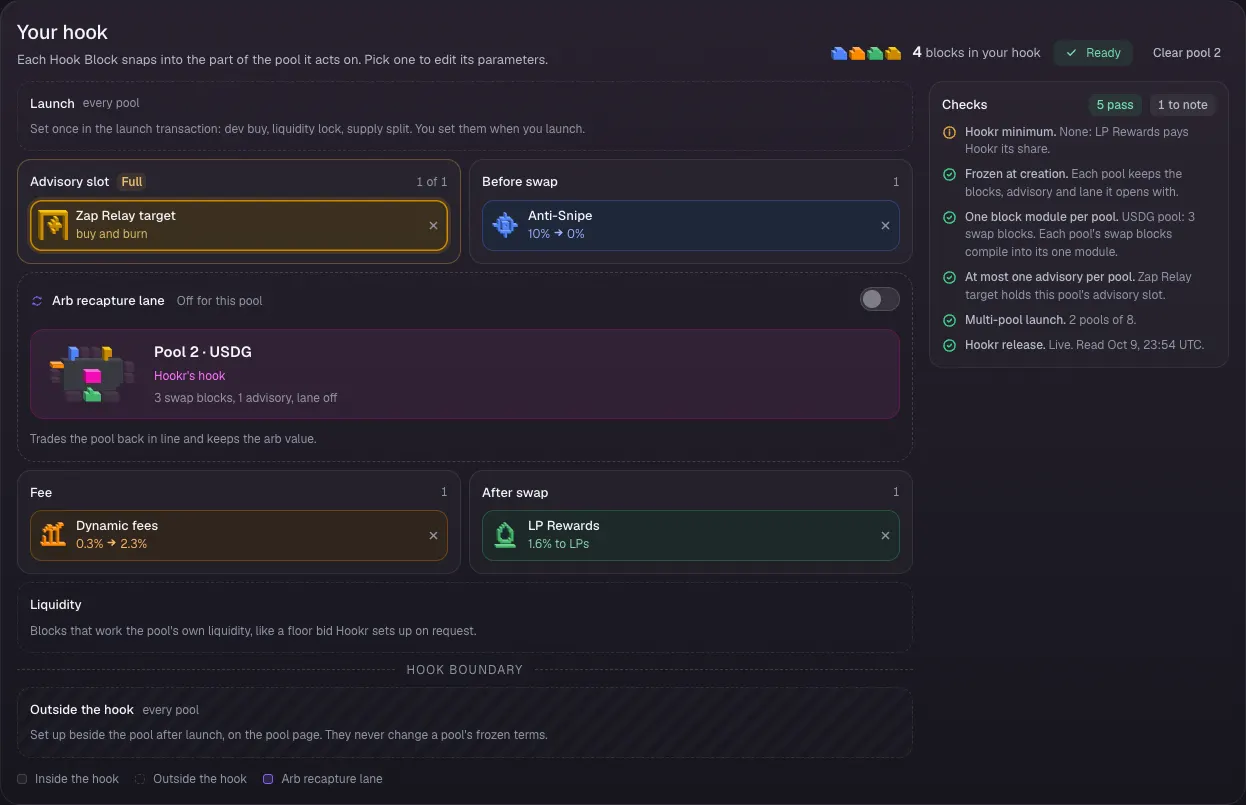The width and height of the screenshot is (1246, 805).
Task: Remove the Anti-Snipe block
Action: 885,225
